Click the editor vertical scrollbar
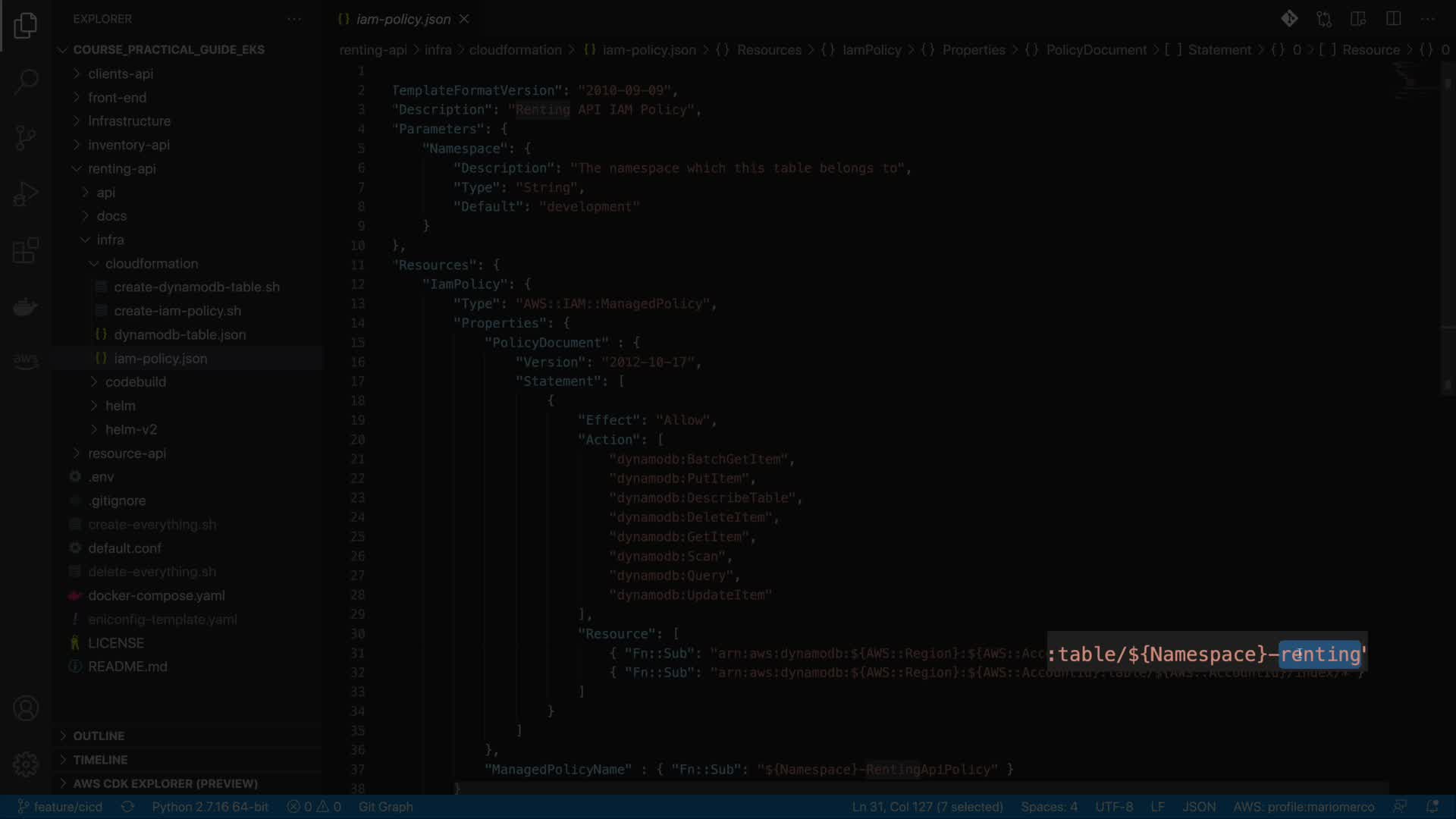This screenshot has height=819, width=1456. click(1448, 227)
